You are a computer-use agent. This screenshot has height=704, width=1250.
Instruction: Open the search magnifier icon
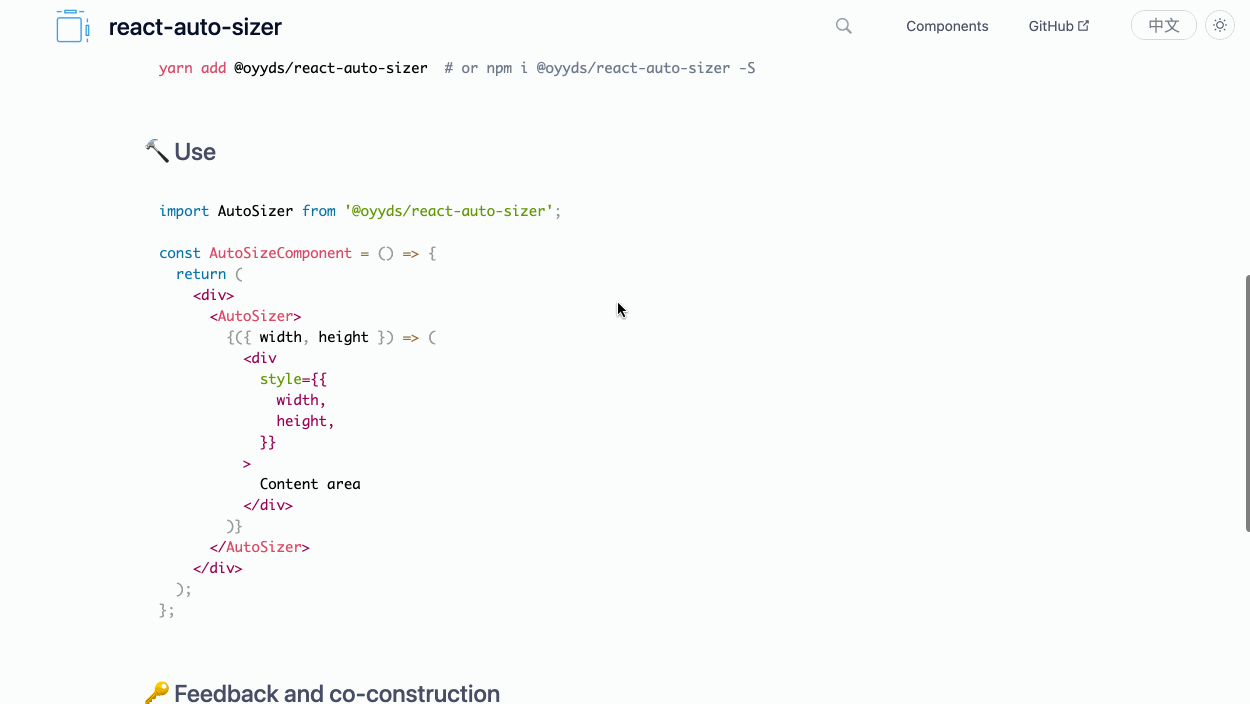[844, 26]
